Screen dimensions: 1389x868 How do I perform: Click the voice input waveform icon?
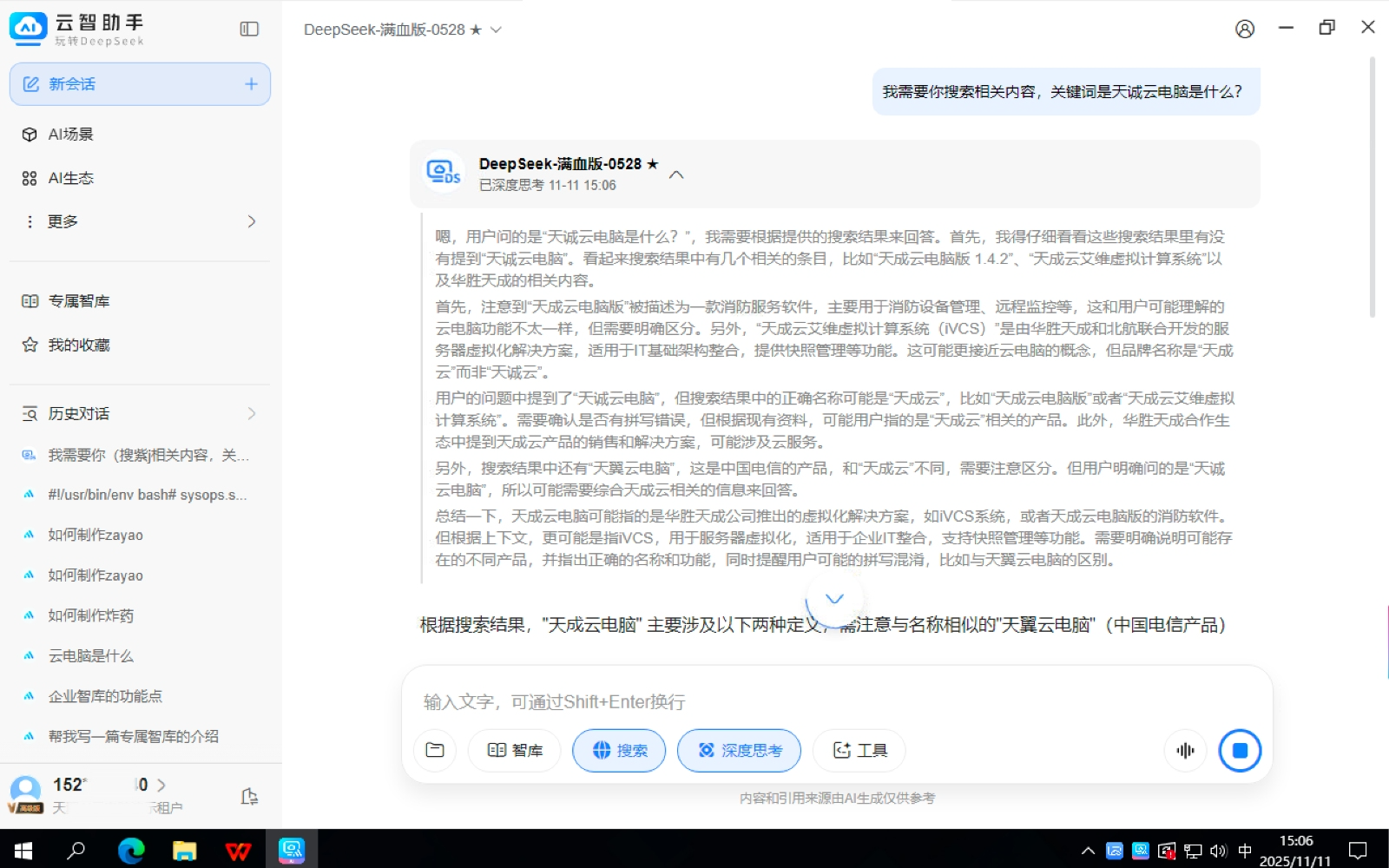tap(1185, 750)
